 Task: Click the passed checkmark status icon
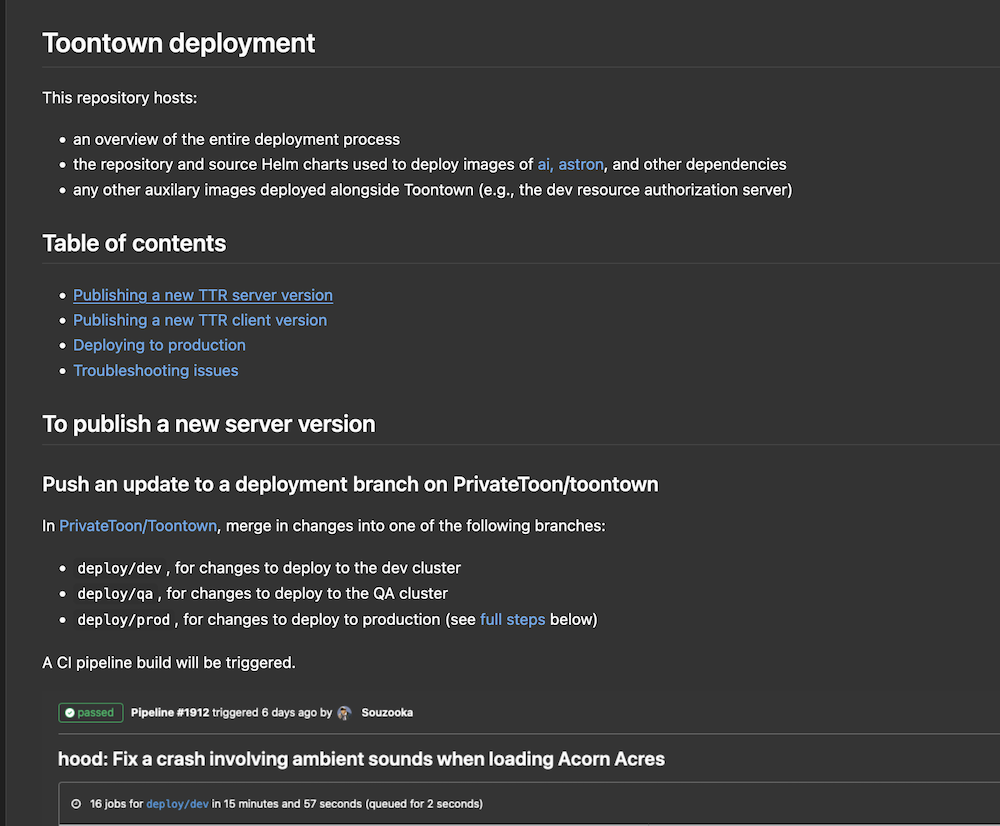pyautogui.click(x=70, y=712)
